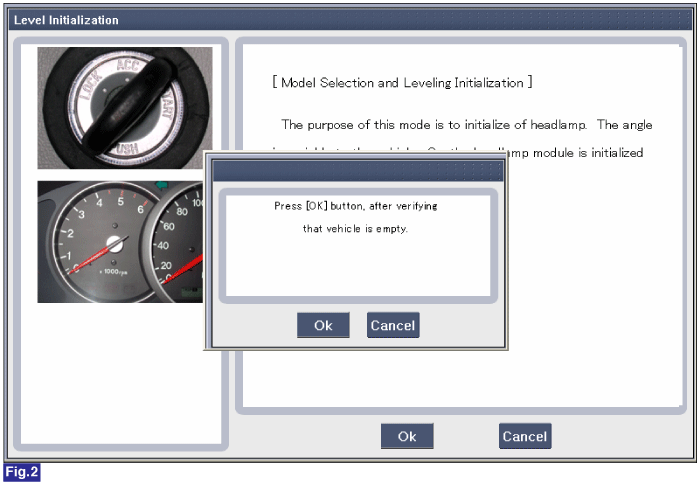The image size is (700, 483).
Task: Click the 'The purpose of this mode' sentence
Action: coord(467,125)
